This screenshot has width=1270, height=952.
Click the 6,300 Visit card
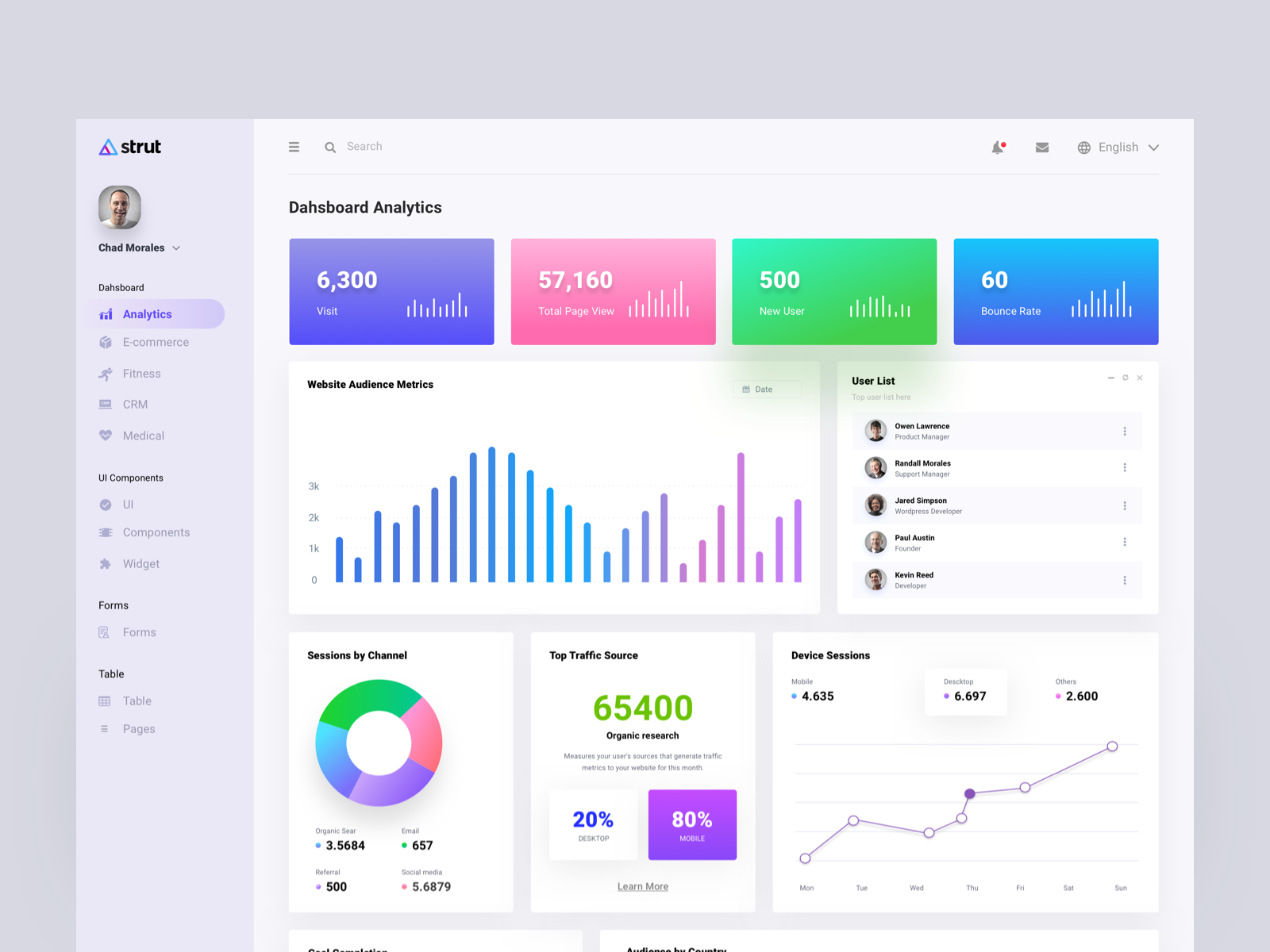(x=391, y=292)
